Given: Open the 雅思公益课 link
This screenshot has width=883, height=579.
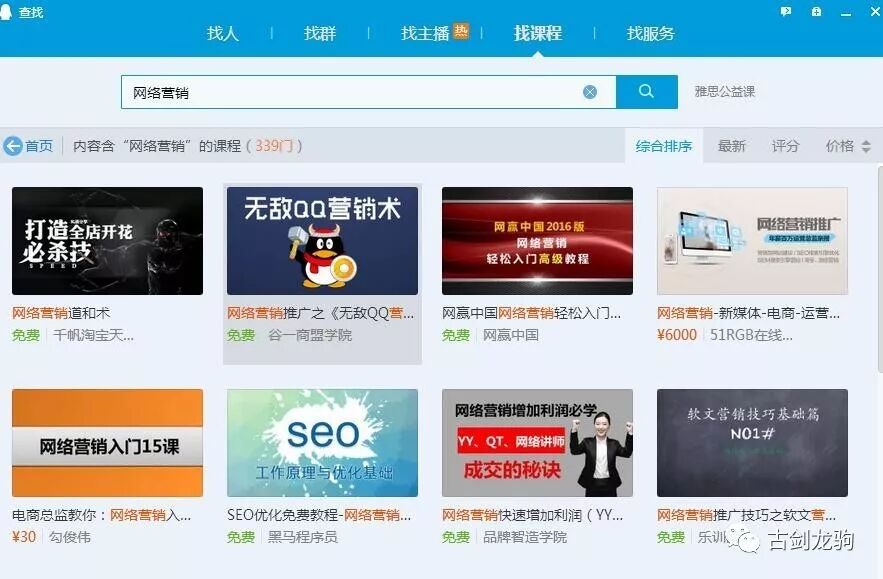Looking at the screenshot, I should (723, 91).
